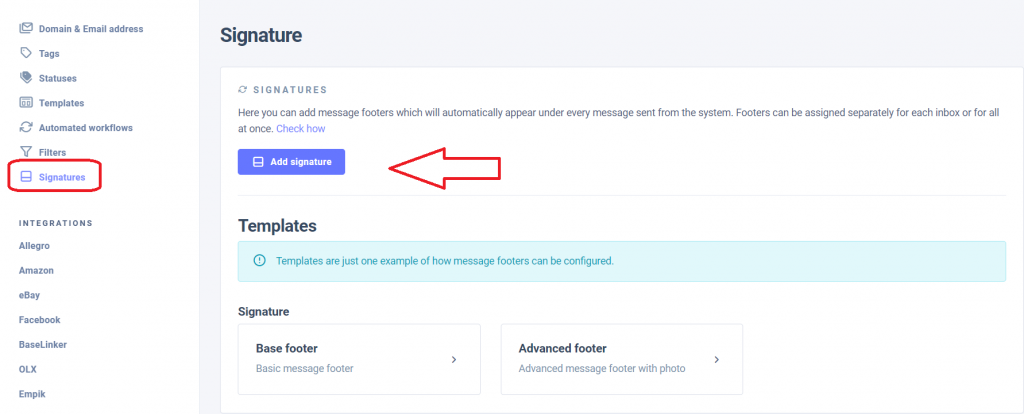Click the Signatures icon in sidebar
The height and width of the screenshot is (414, 1024).
pos(26,177)
